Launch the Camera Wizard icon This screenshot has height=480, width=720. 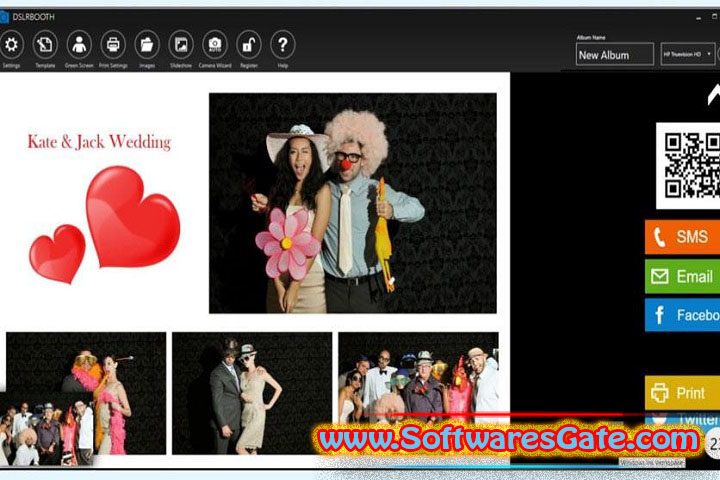pyautogui.click(x=215, y=45)
